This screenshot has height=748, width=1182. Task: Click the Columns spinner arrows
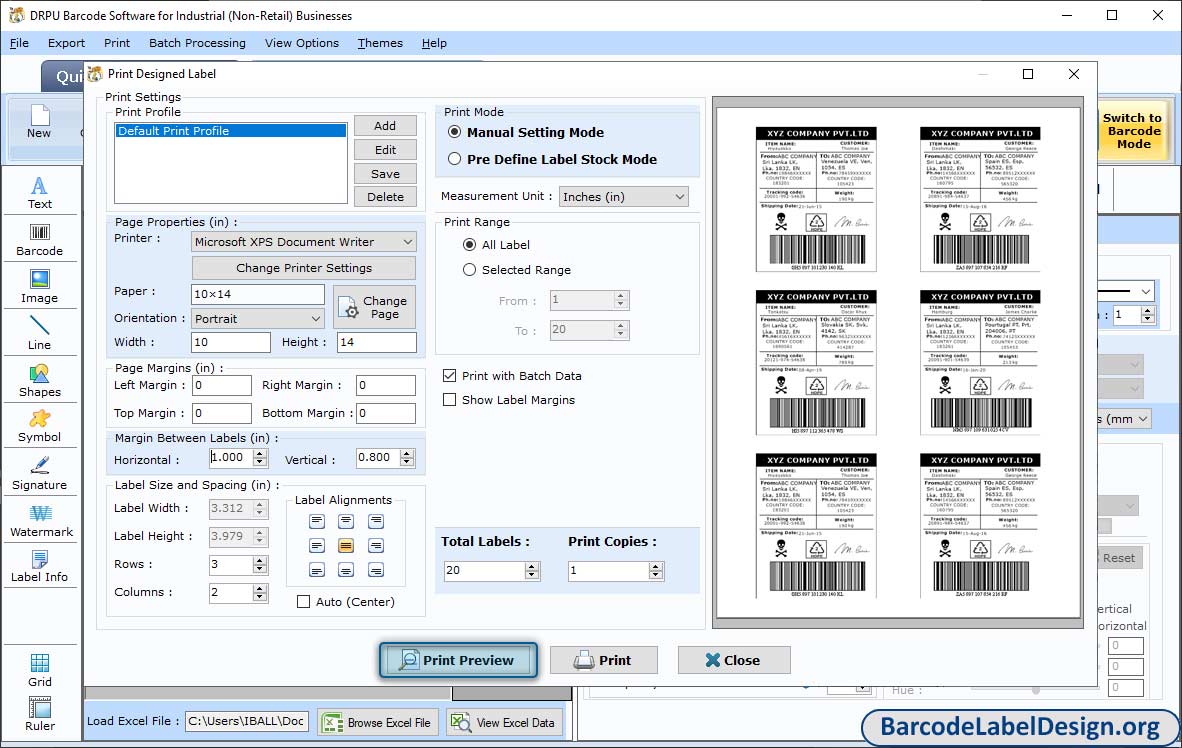click(260, 593)
